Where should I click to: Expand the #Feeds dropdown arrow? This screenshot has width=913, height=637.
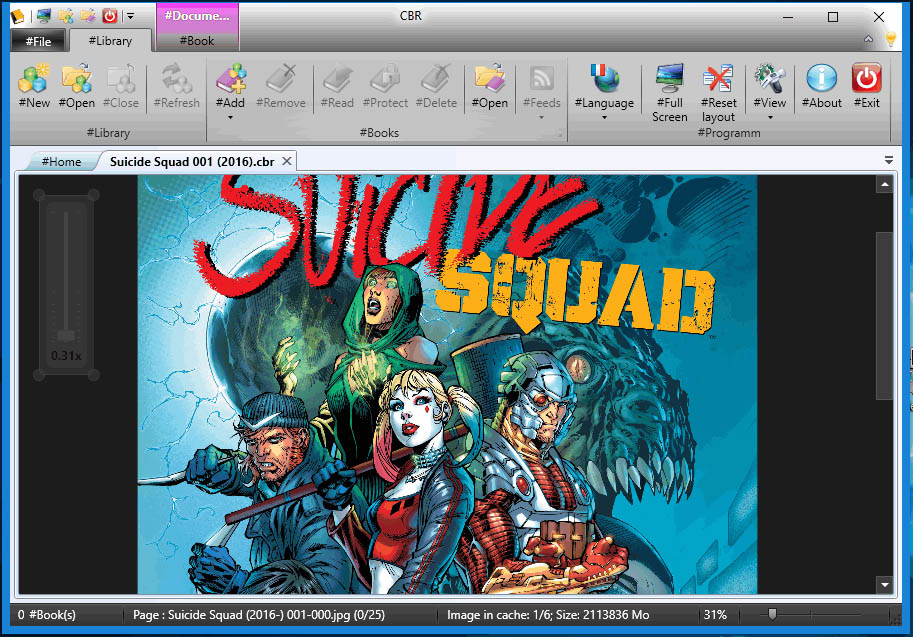click(x=542, y=118)
